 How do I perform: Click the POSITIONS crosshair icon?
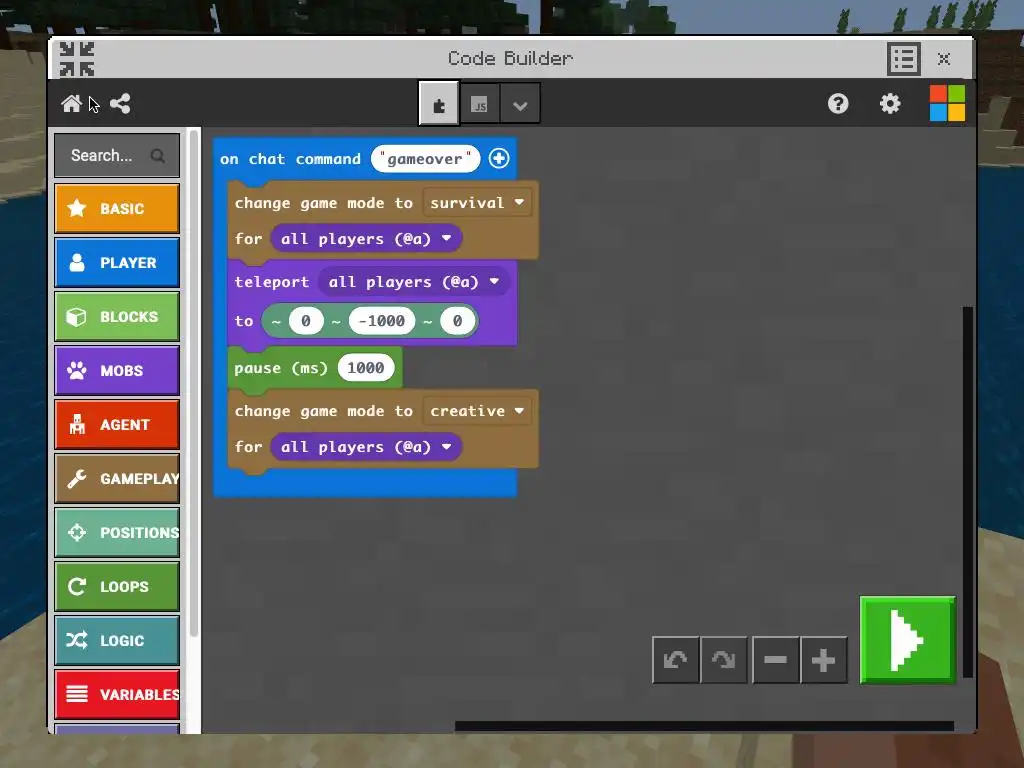point(76,532)
